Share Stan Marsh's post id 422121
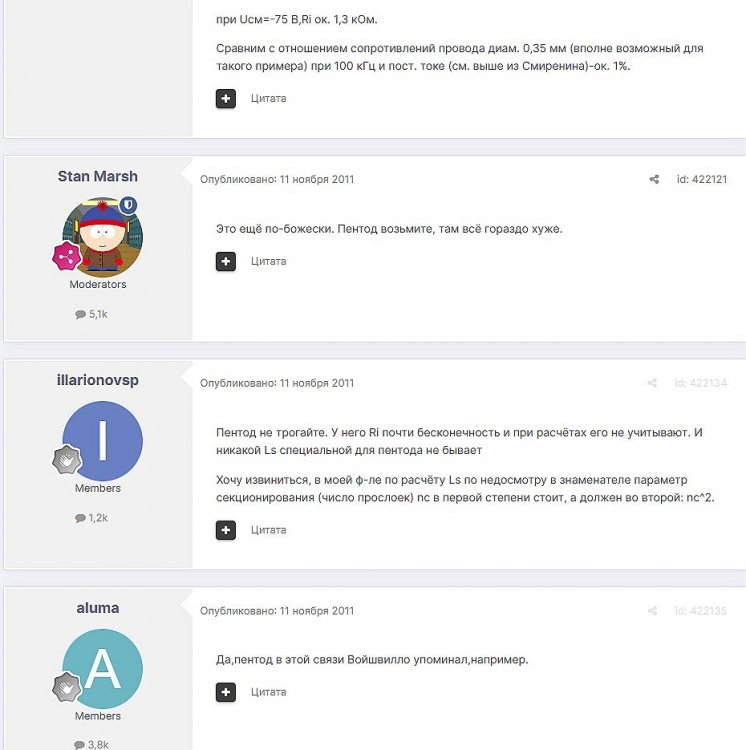The width and height of the screenshot is (746, 750). pyautogui.click(x=654, y=179)
